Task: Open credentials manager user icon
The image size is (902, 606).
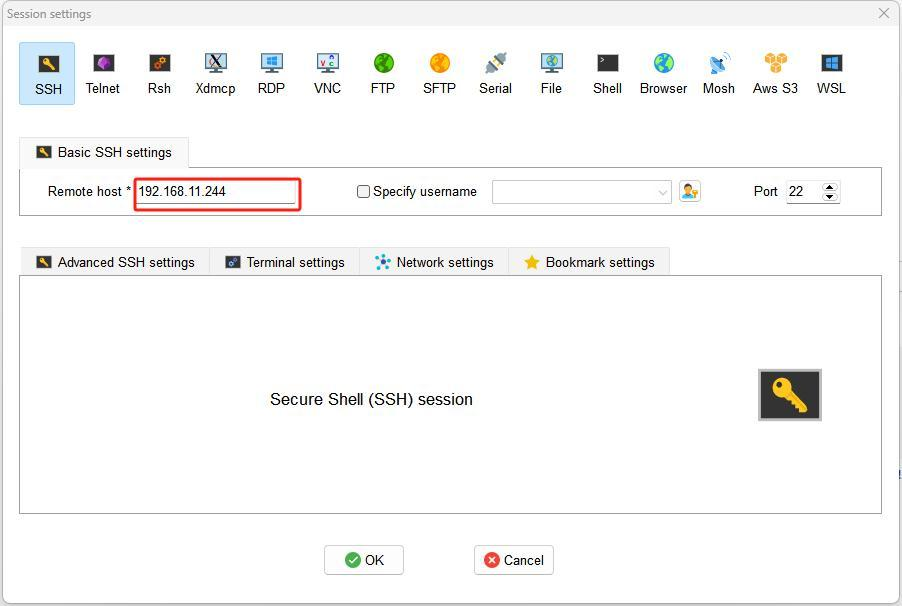Action: click(x=690, y=192)
